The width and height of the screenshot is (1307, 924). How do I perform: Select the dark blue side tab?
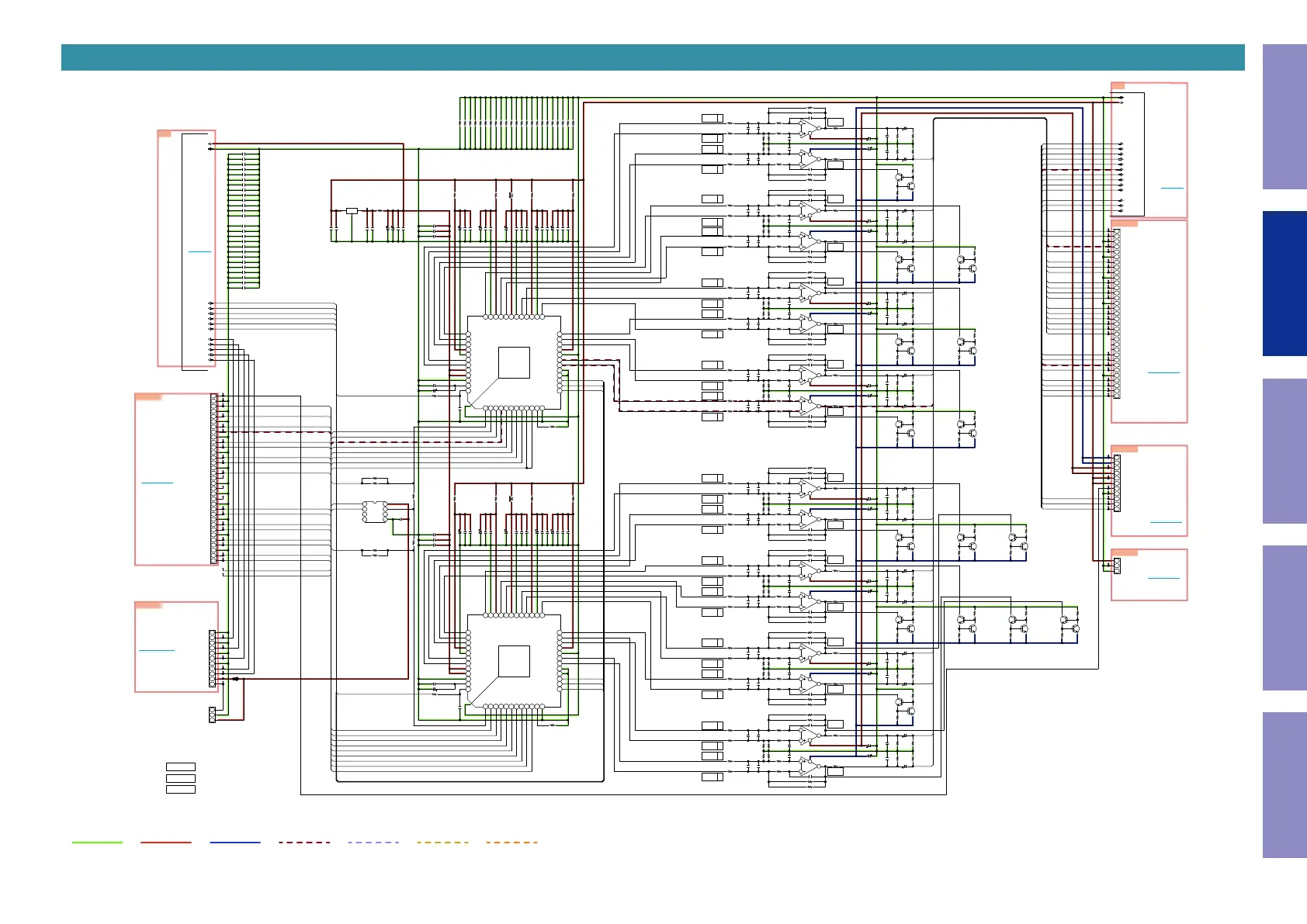pos(1284,283)
